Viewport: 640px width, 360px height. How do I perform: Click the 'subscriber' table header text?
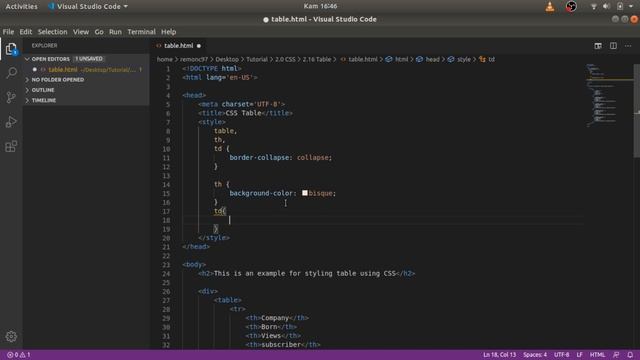281,345
